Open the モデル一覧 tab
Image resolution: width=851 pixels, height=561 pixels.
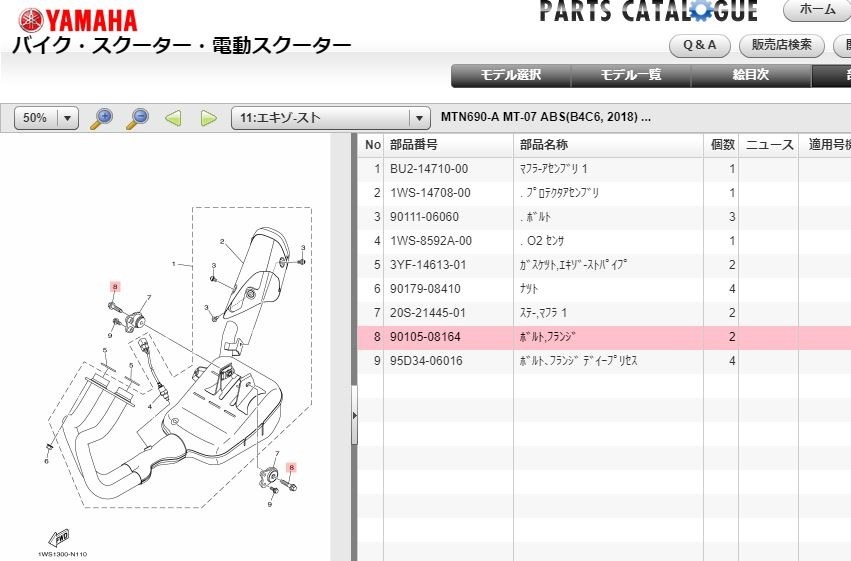[631, 75]
